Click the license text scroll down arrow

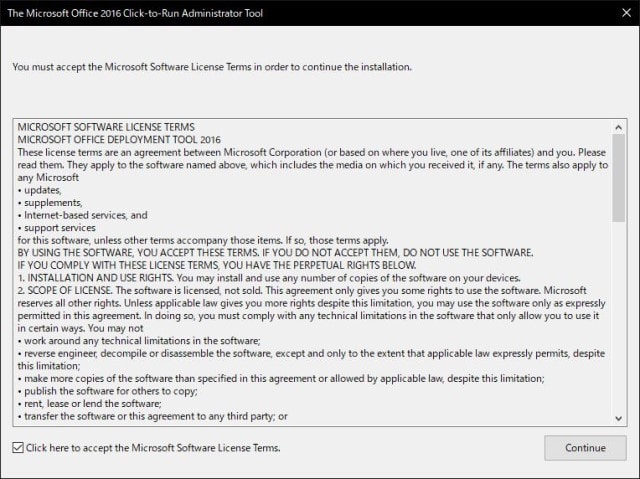tap(618, 418)
